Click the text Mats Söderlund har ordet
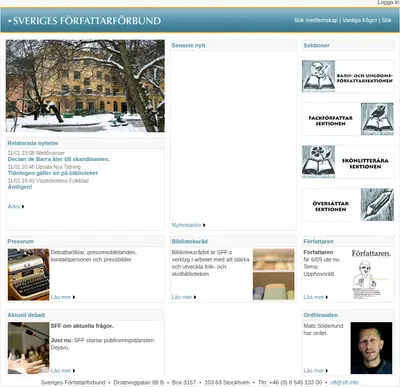The image size is (400, 387). coord(323,329)
